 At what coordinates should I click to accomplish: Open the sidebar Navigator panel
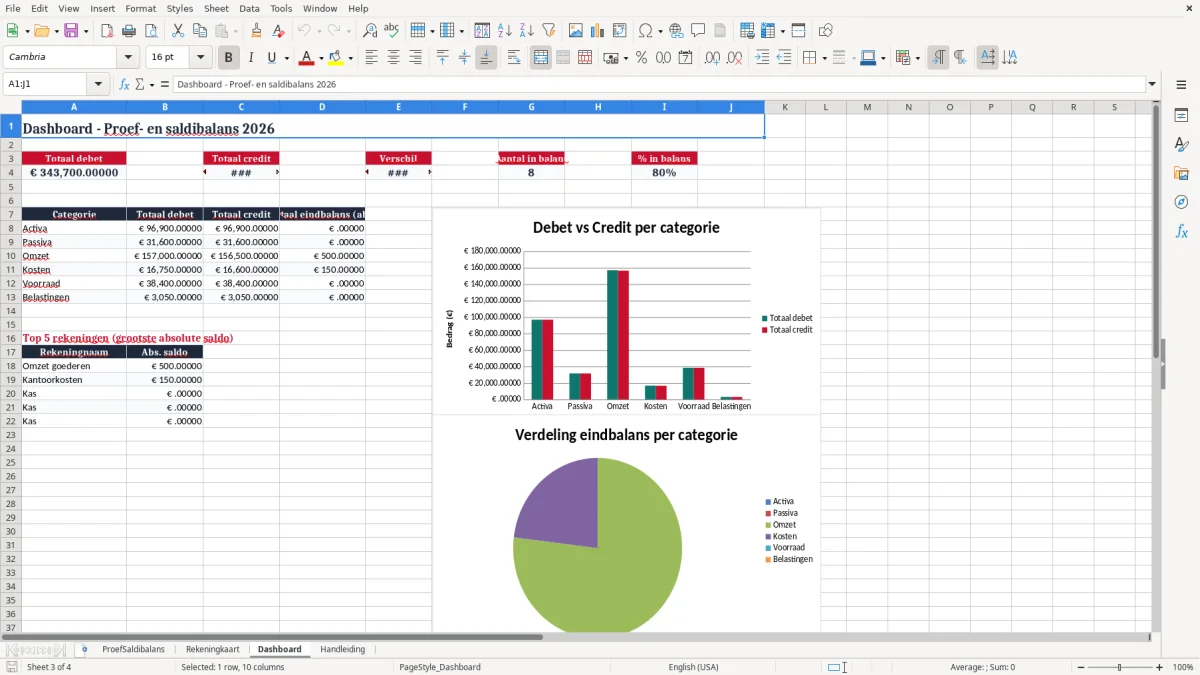coord(1181,202)
